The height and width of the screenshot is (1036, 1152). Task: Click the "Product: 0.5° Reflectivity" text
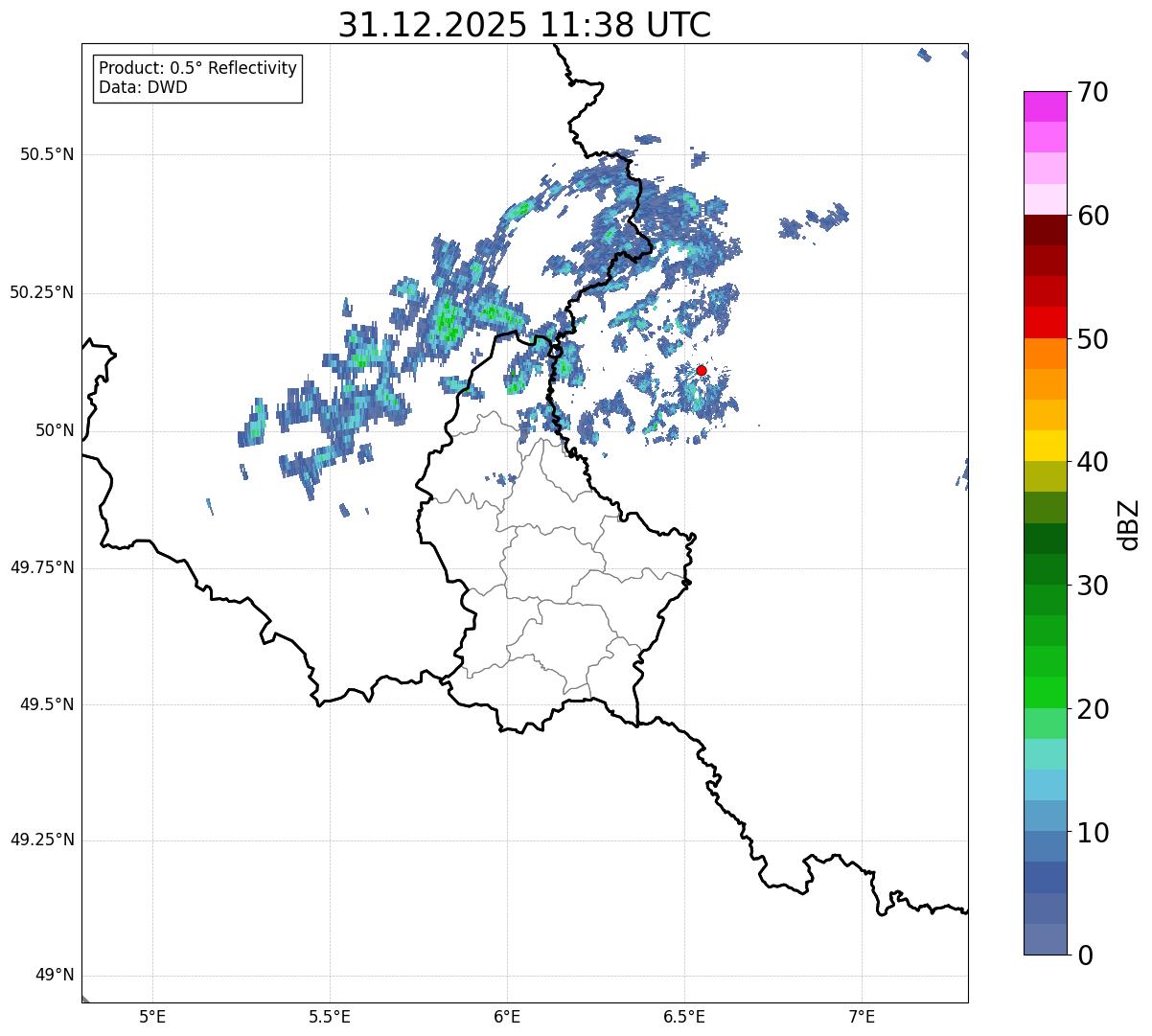198,69
